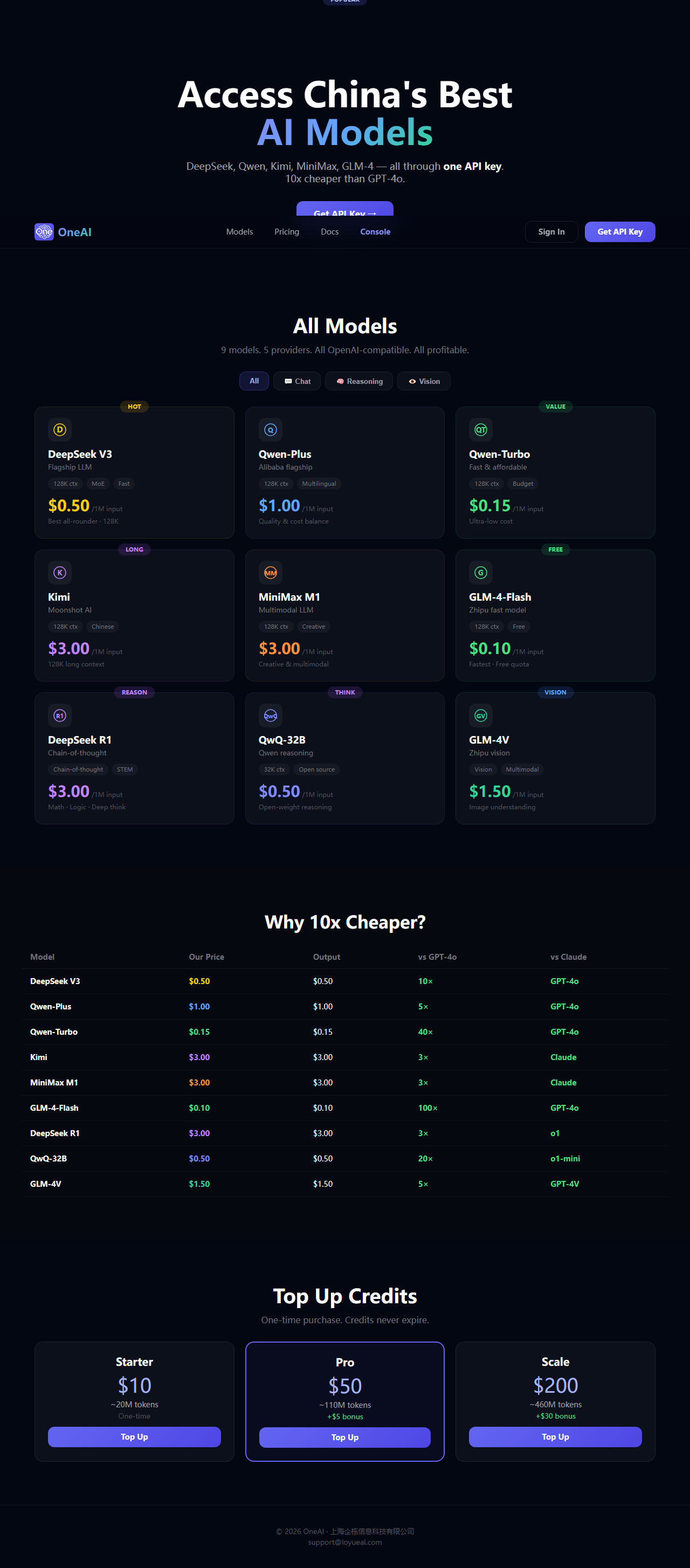Click the $0.10 price on GLM-4-Flash card
Image resolution: width=690 pixels, height=1568 pixels.
490,648
